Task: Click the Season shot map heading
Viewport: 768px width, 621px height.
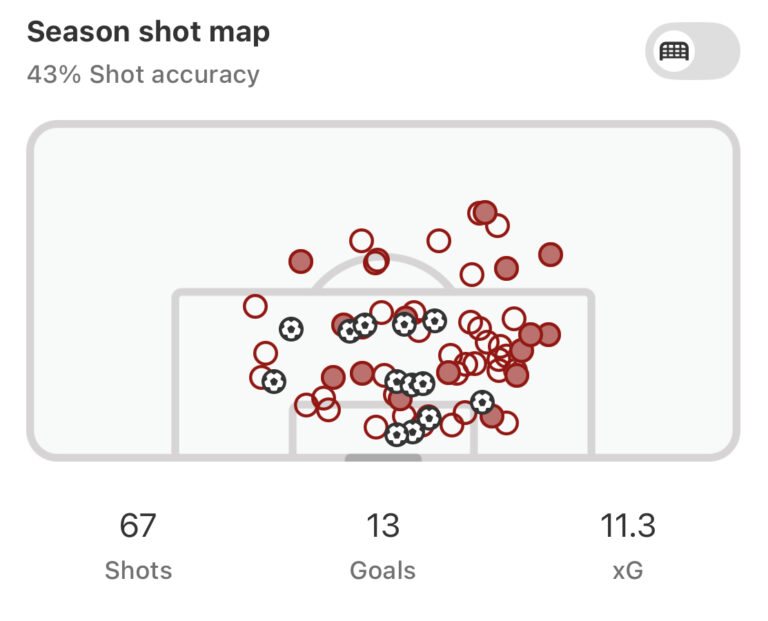Action: point(148,32)
